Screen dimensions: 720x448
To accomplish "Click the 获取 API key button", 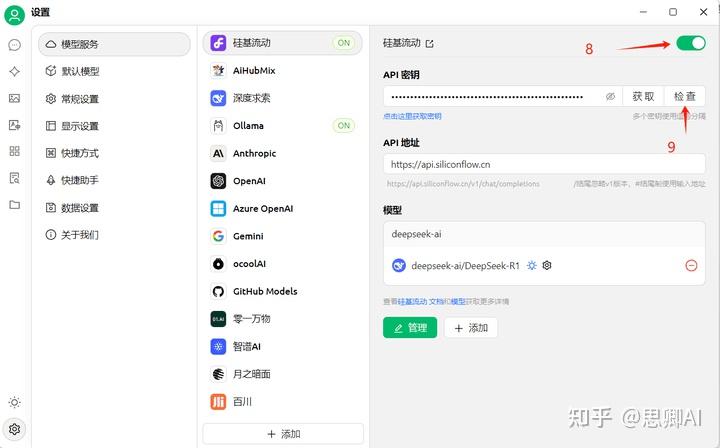I will tap(643, 96).
